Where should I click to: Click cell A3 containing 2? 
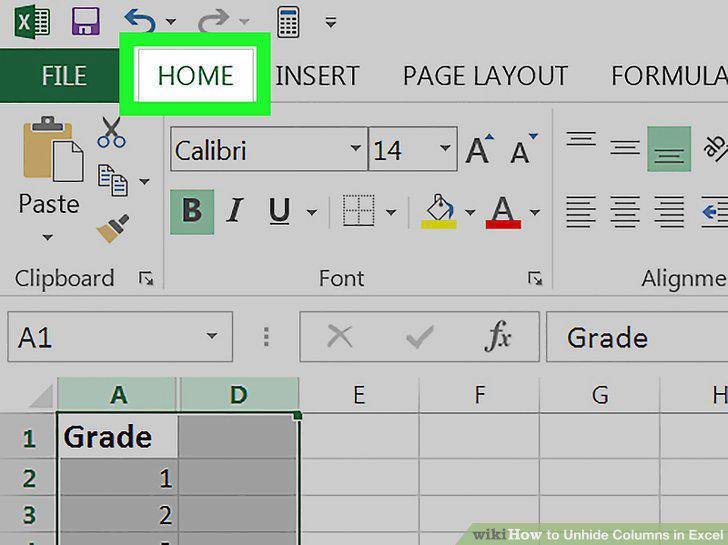coord(117,514)
